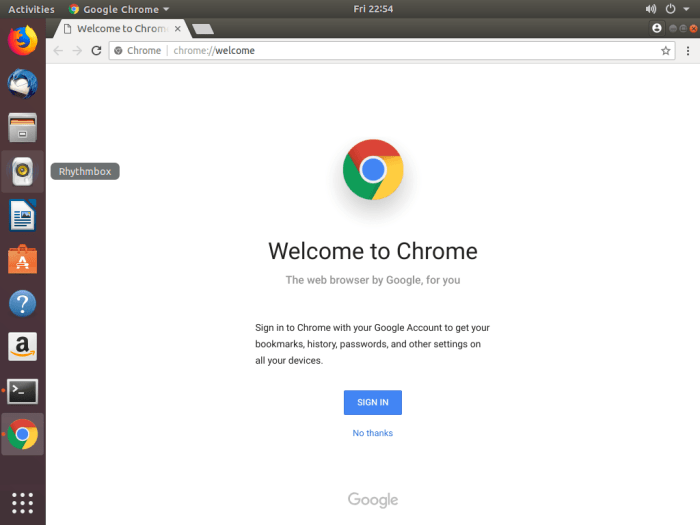The image size is (700, 525).
Task: Expand the system menu arrow in top bar
Action: 687,9
